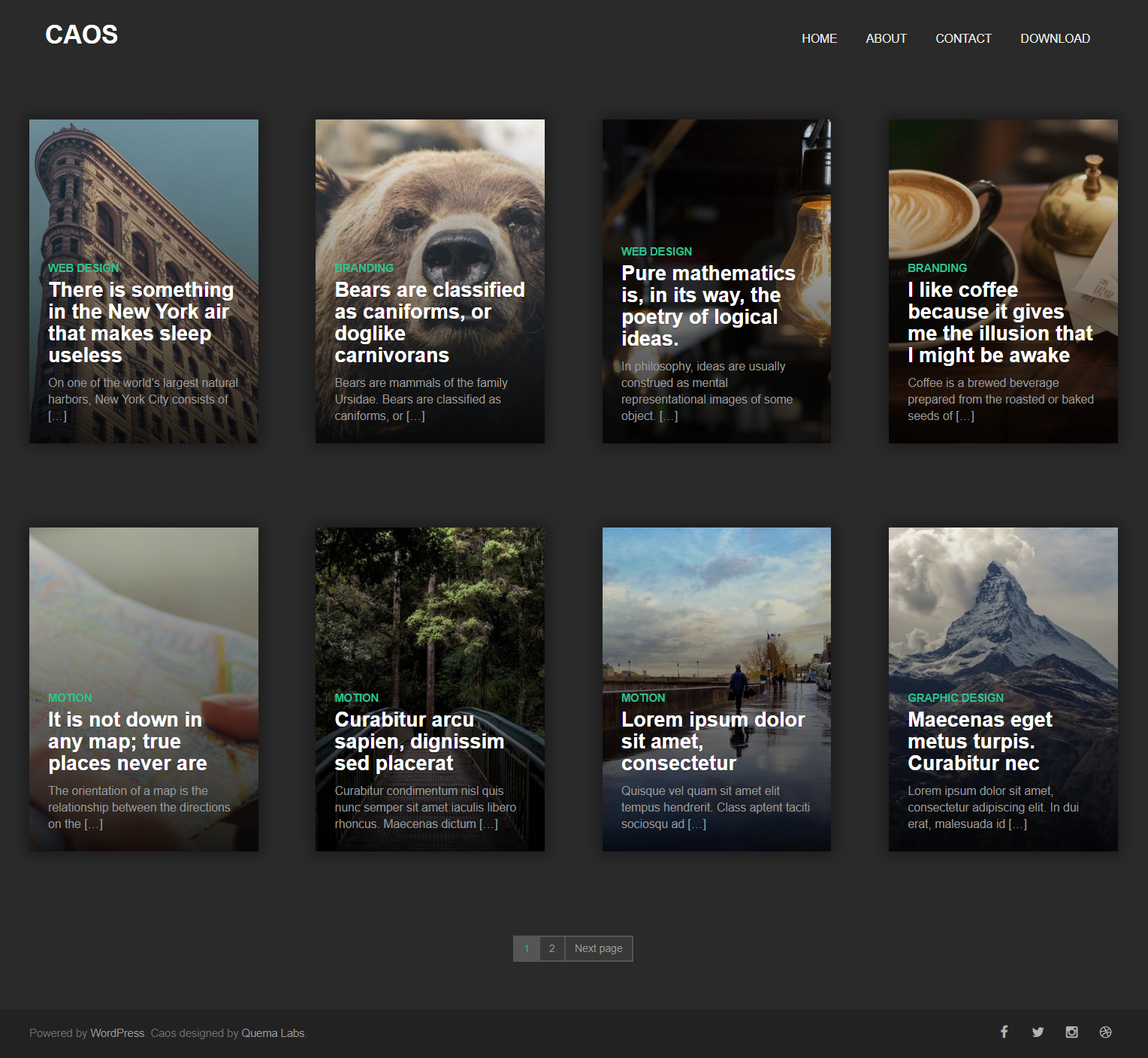The width and height of the screenshot is (1148, 1058).
Task: Click MOTION category on map post
Action: [70, 698]
